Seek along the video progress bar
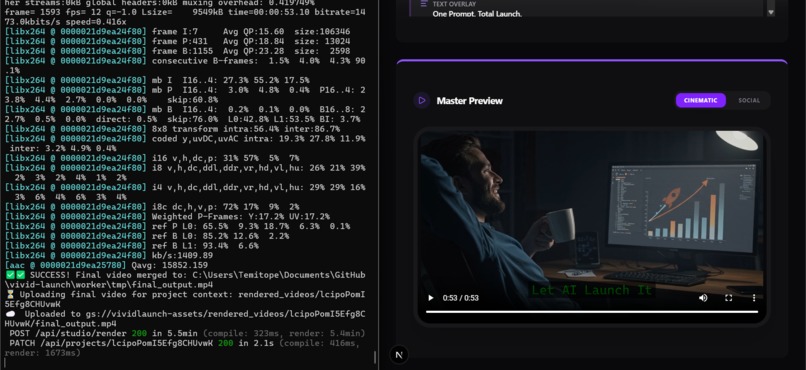 592,311
